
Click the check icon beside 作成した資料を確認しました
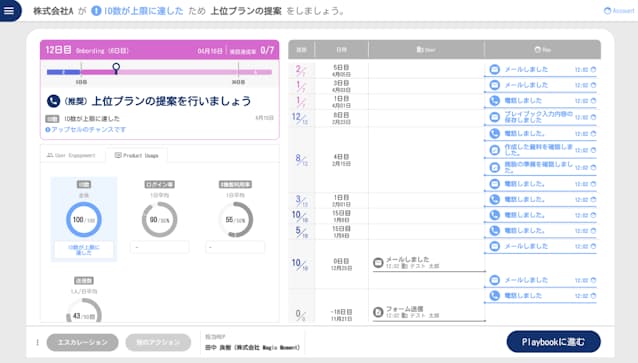point(494,150)
